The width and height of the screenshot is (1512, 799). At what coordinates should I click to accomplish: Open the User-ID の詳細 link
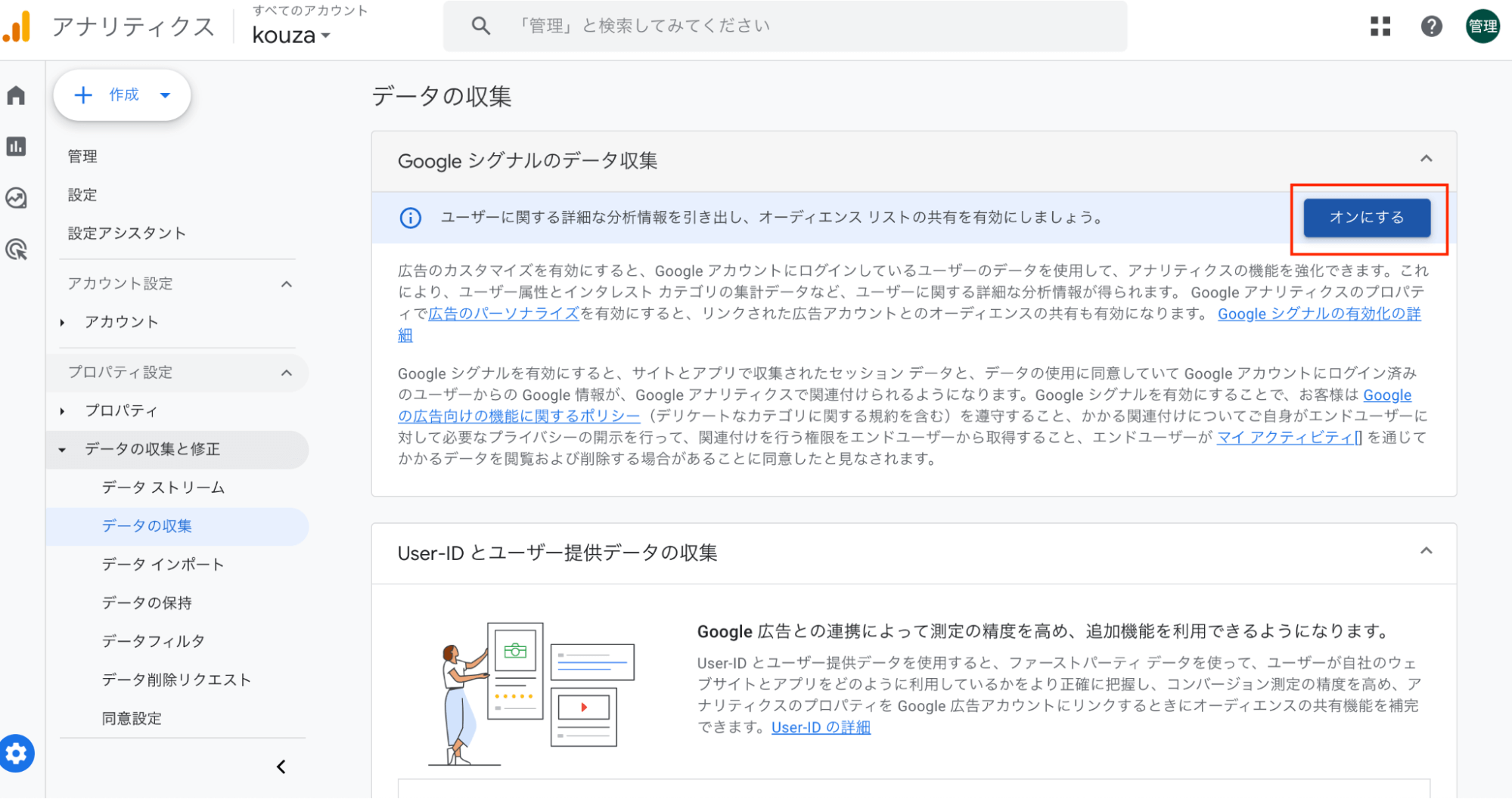(820, 727)
